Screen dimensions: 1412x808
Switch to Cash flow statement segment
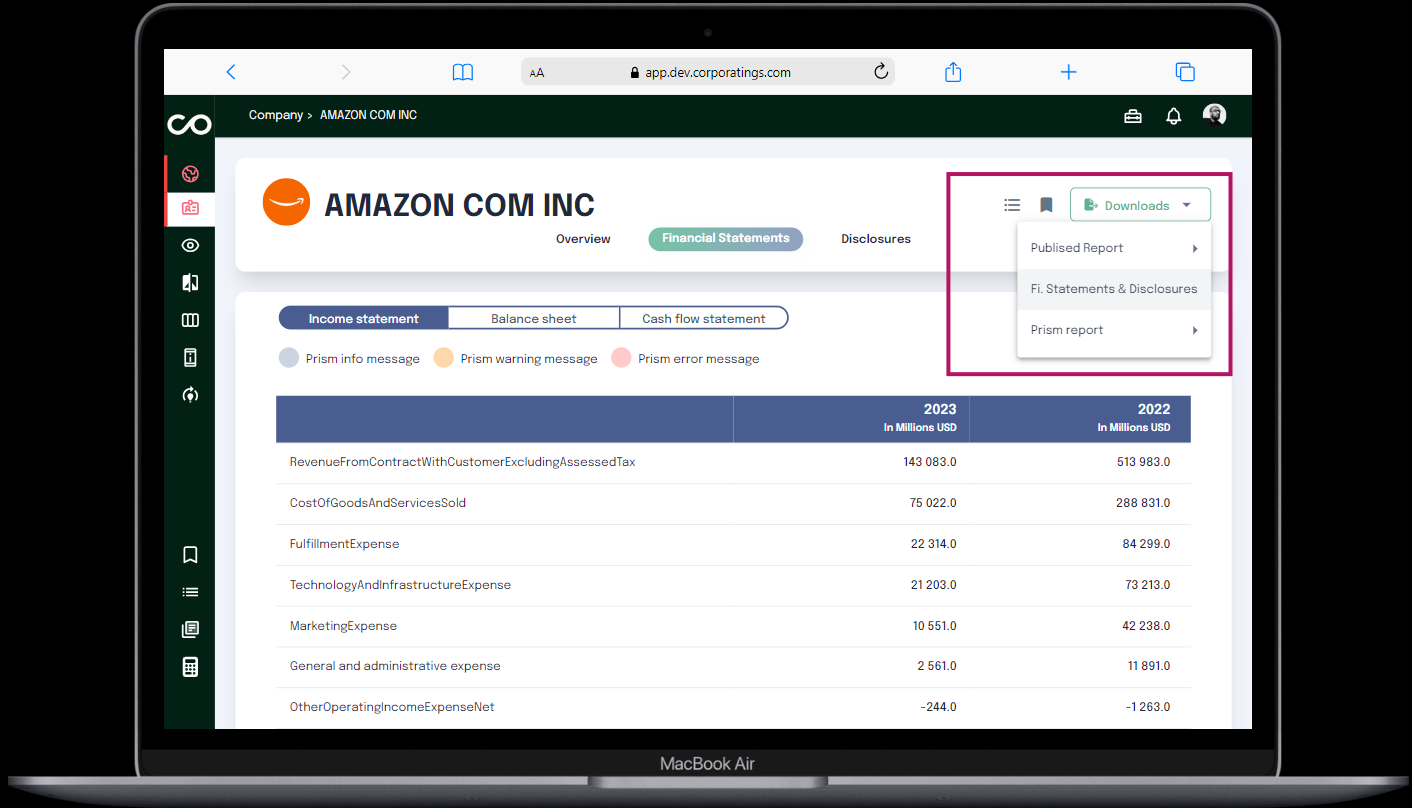[703, 319]
